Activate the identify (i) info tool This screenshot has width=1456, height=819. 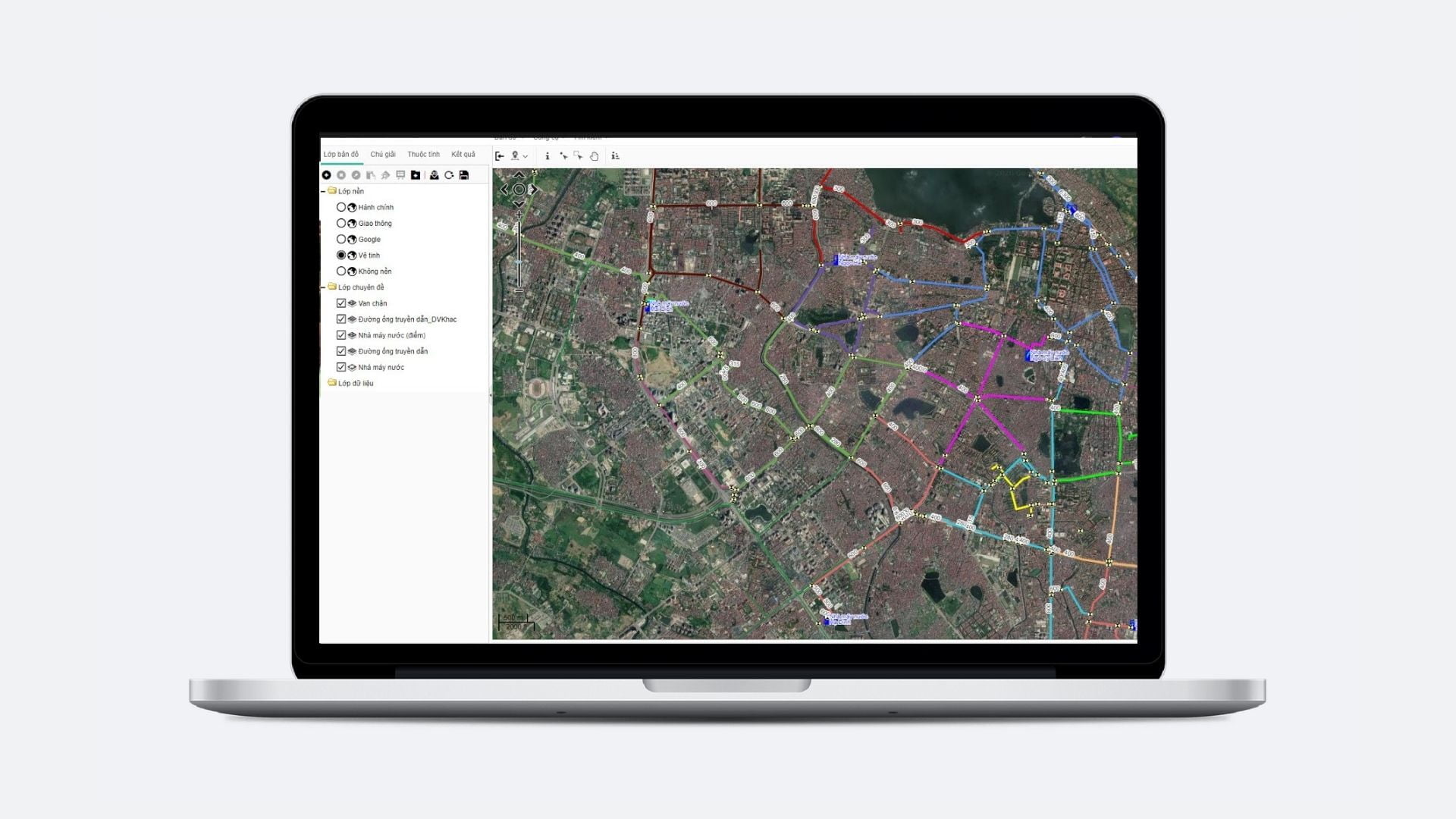(x=548, y=155)
